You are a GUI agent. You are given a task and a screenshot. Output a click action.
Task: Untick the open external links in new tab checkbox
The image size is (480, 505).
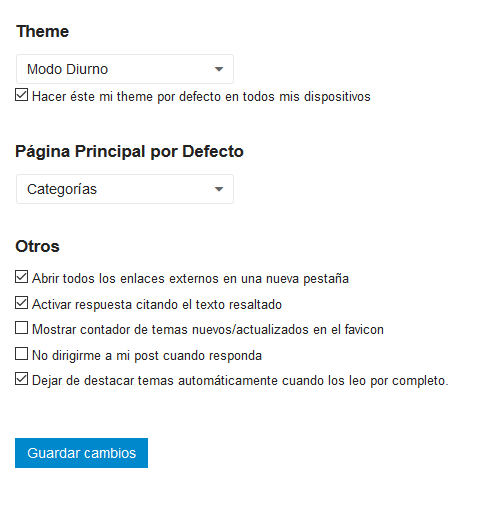[21, 277]
